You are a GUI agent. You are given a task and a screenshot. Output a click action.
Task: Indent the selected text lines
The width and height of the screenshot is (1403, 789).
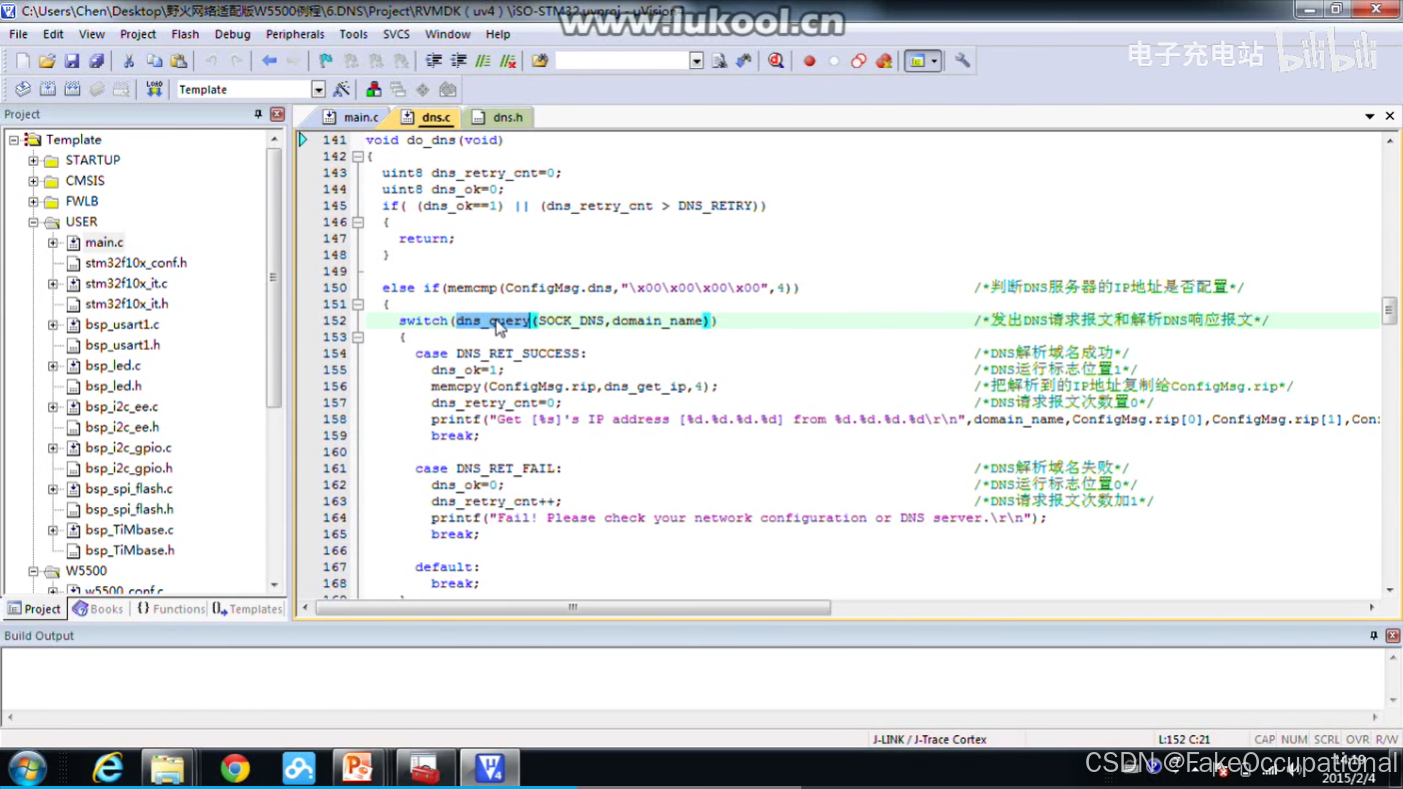(x=434, y=61)
